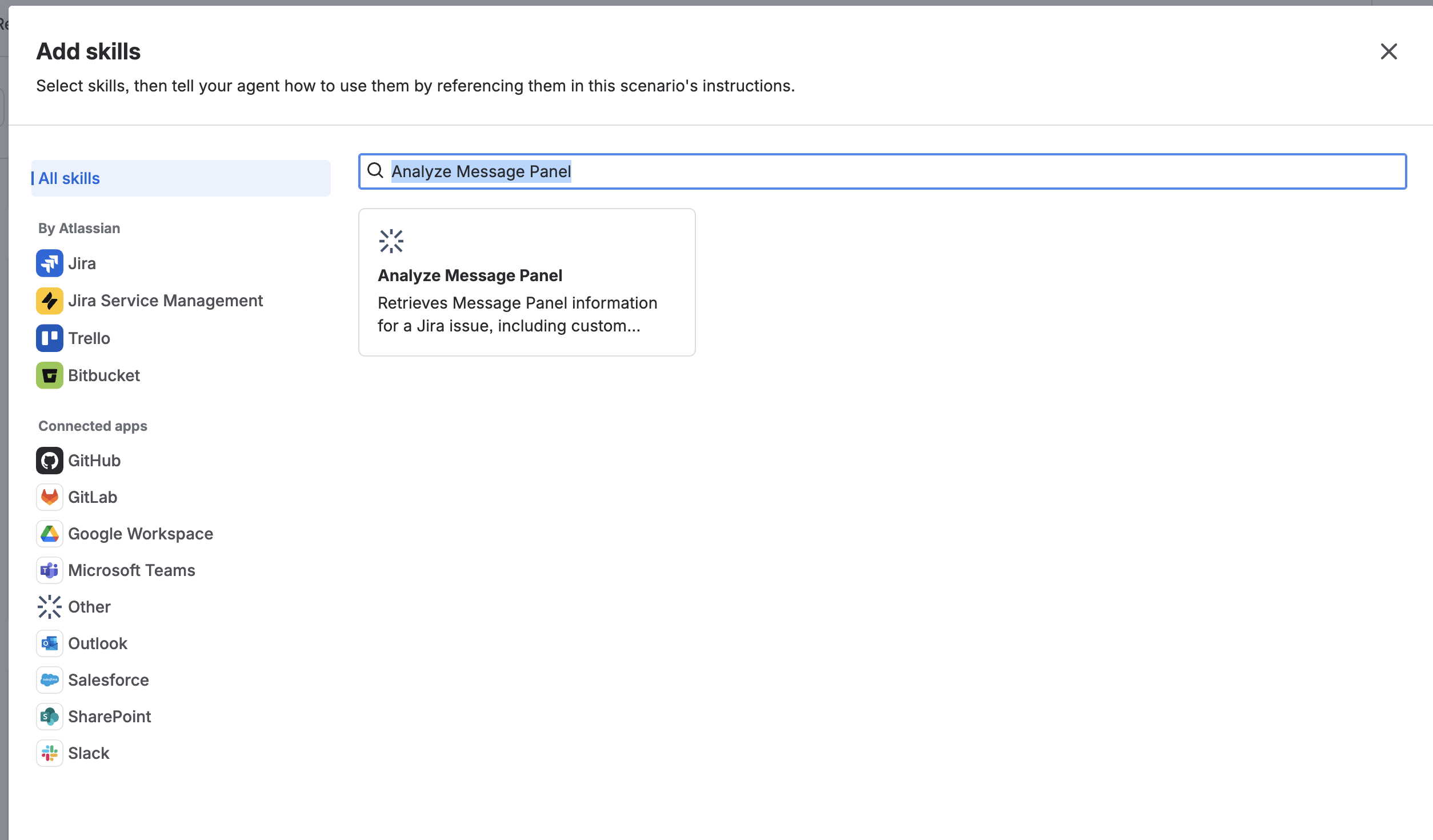Filter skills by Other category
The width and height of the screenshot is (1433, 840).
click(x=89, y=606)
